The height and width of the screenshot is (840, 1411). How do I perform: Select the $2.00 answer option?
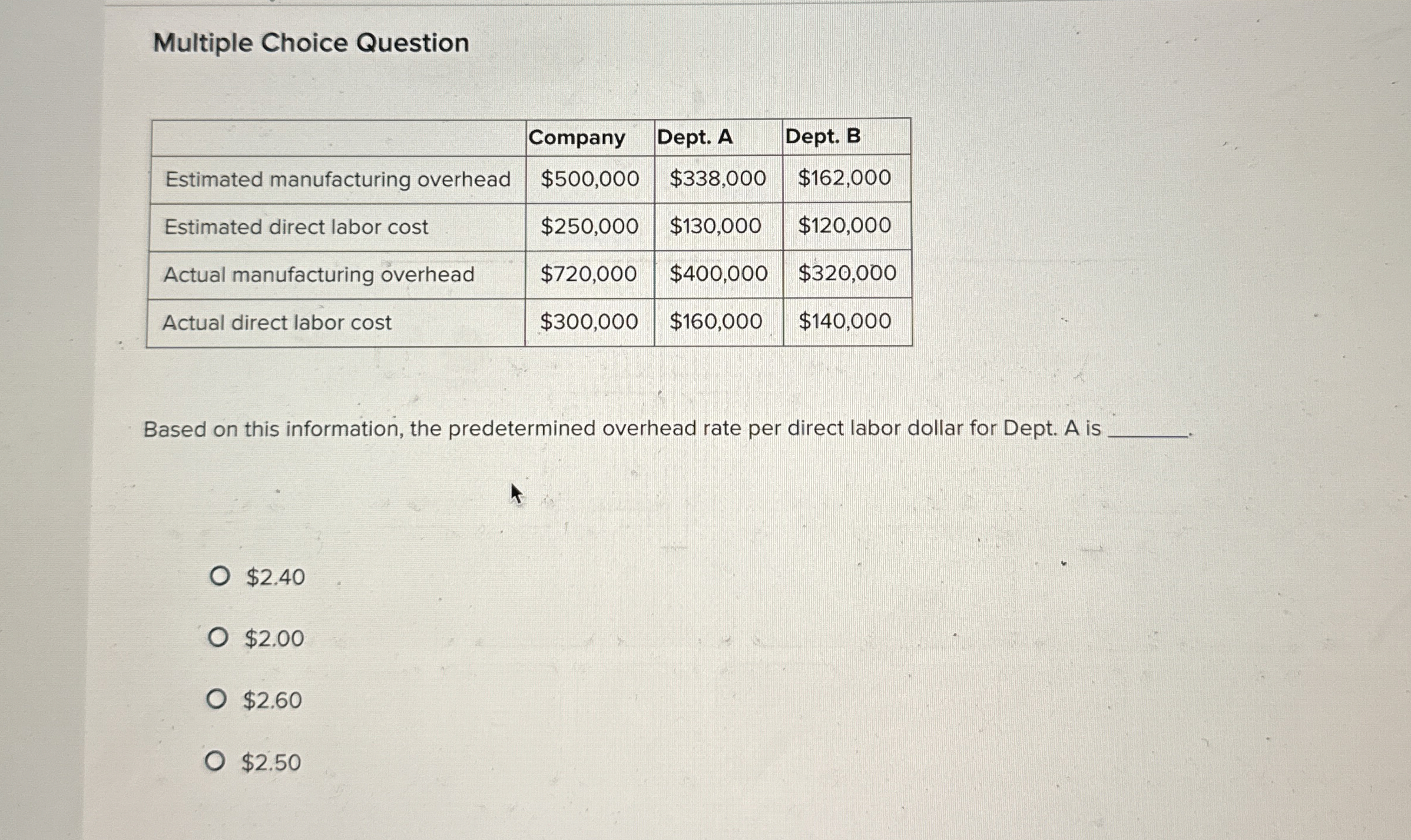tap(218, 639)
